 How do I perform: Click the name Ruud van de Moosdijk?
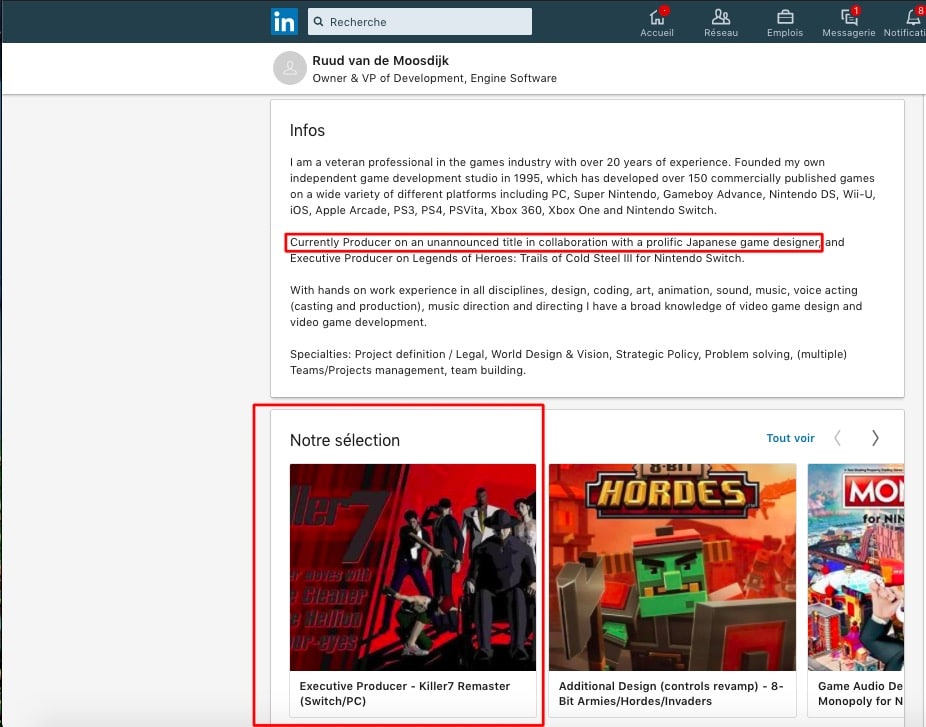point(380,60)
